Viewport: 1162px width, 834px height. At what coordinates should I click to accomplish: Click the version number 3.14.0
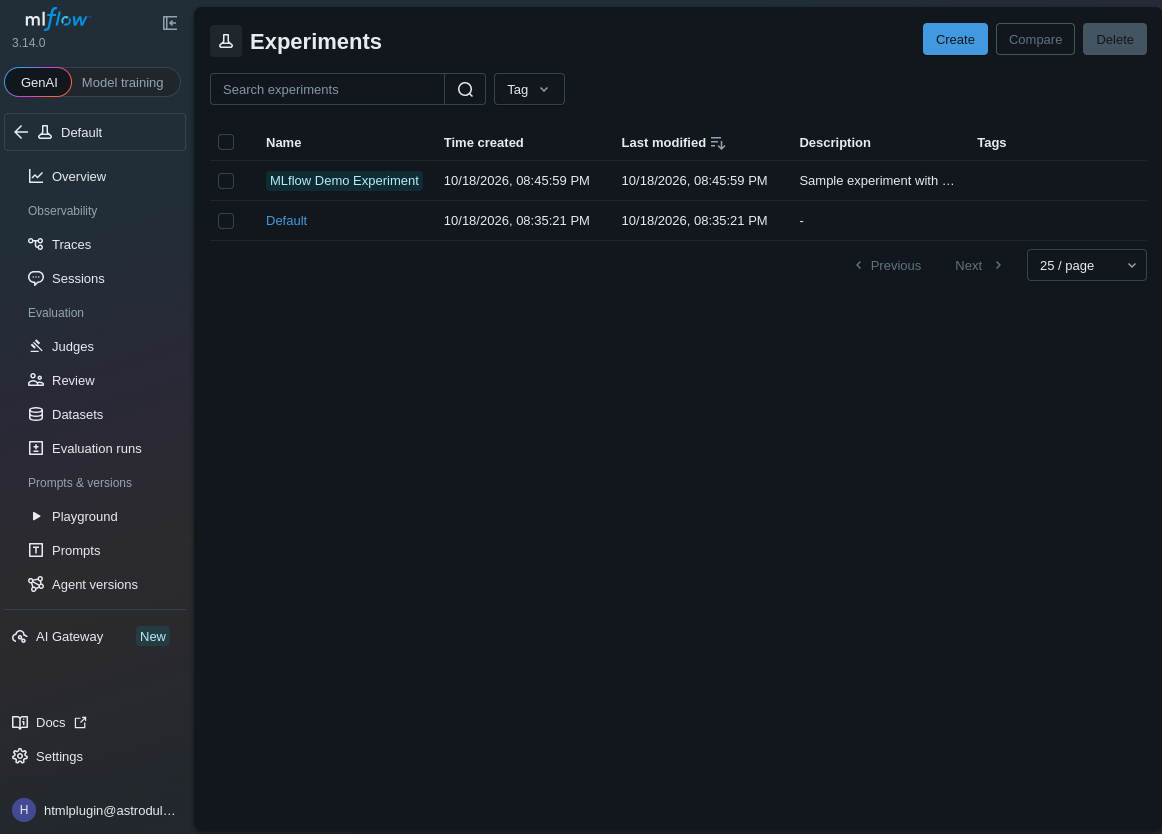click(x=29, y=43)
